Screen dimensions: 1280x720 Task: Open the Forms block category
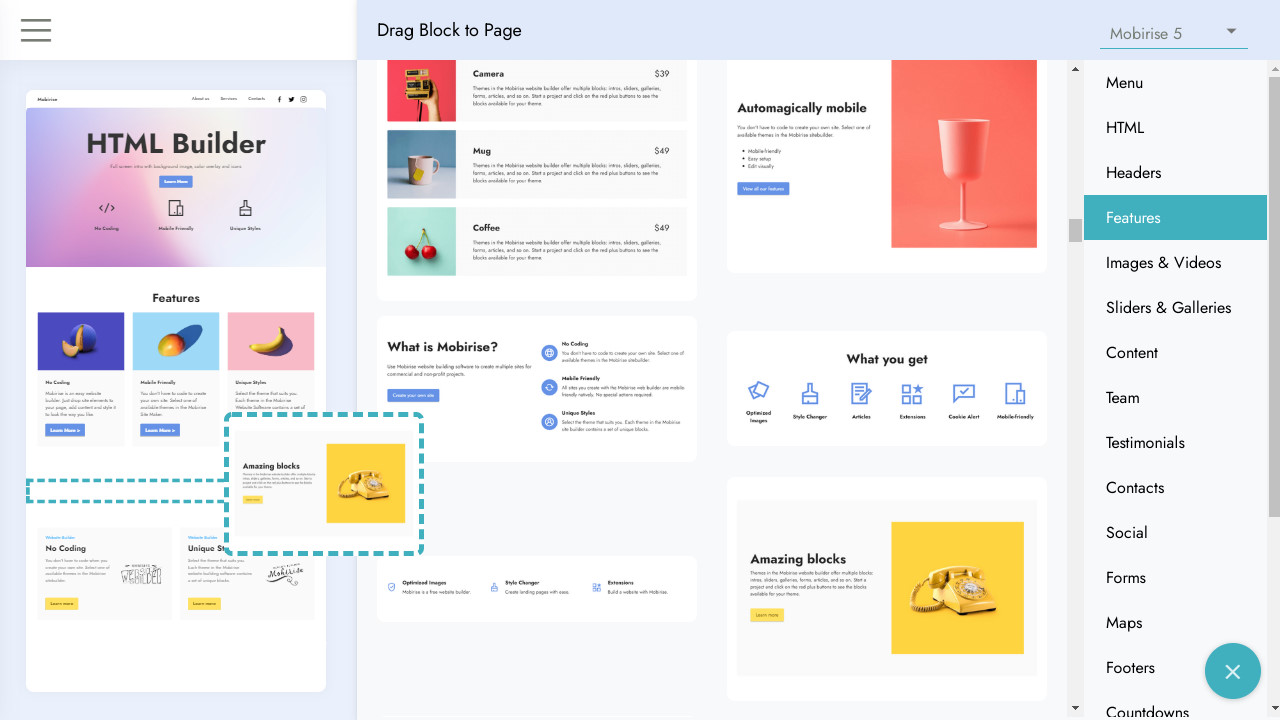click(x=1175, y=578)
